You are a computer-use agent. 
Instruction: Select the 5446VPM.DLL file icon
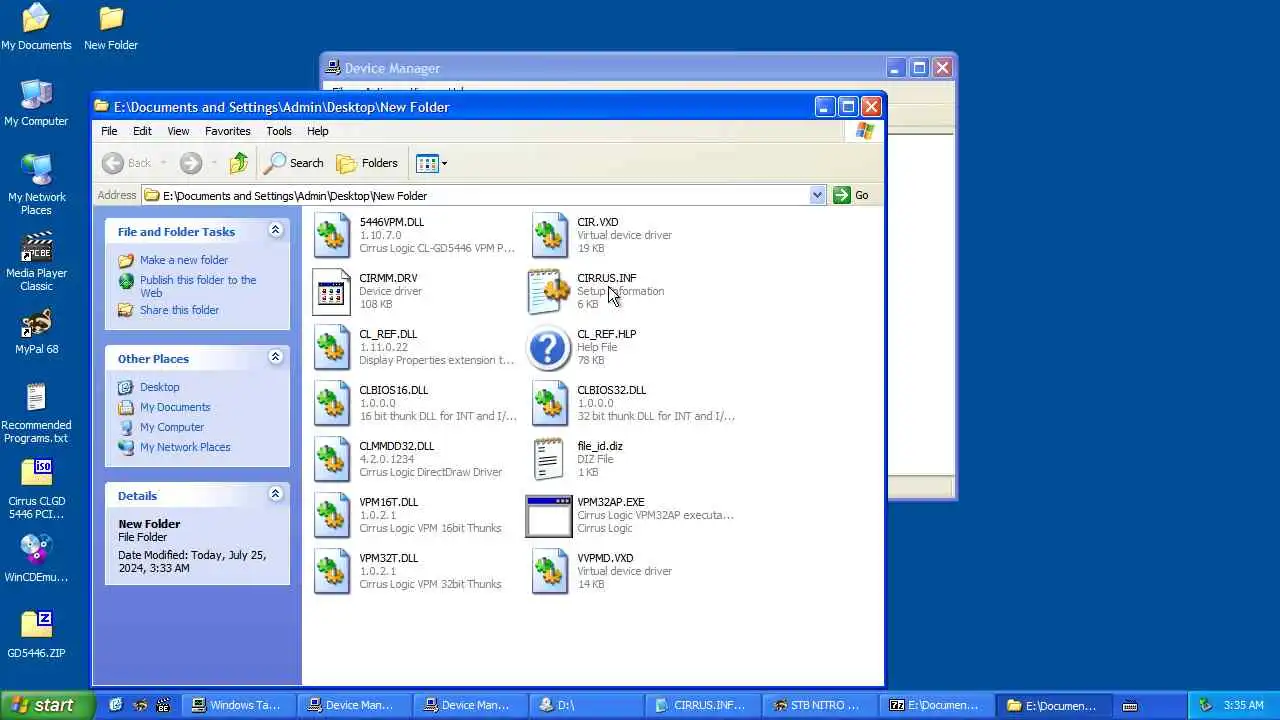click(x=332, y=235)
